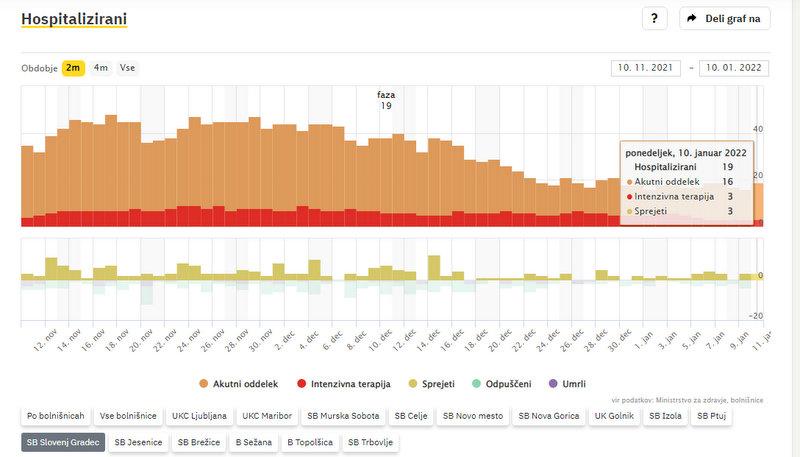Toggle Odpuščeni legend series

click(x=505, y=384)
